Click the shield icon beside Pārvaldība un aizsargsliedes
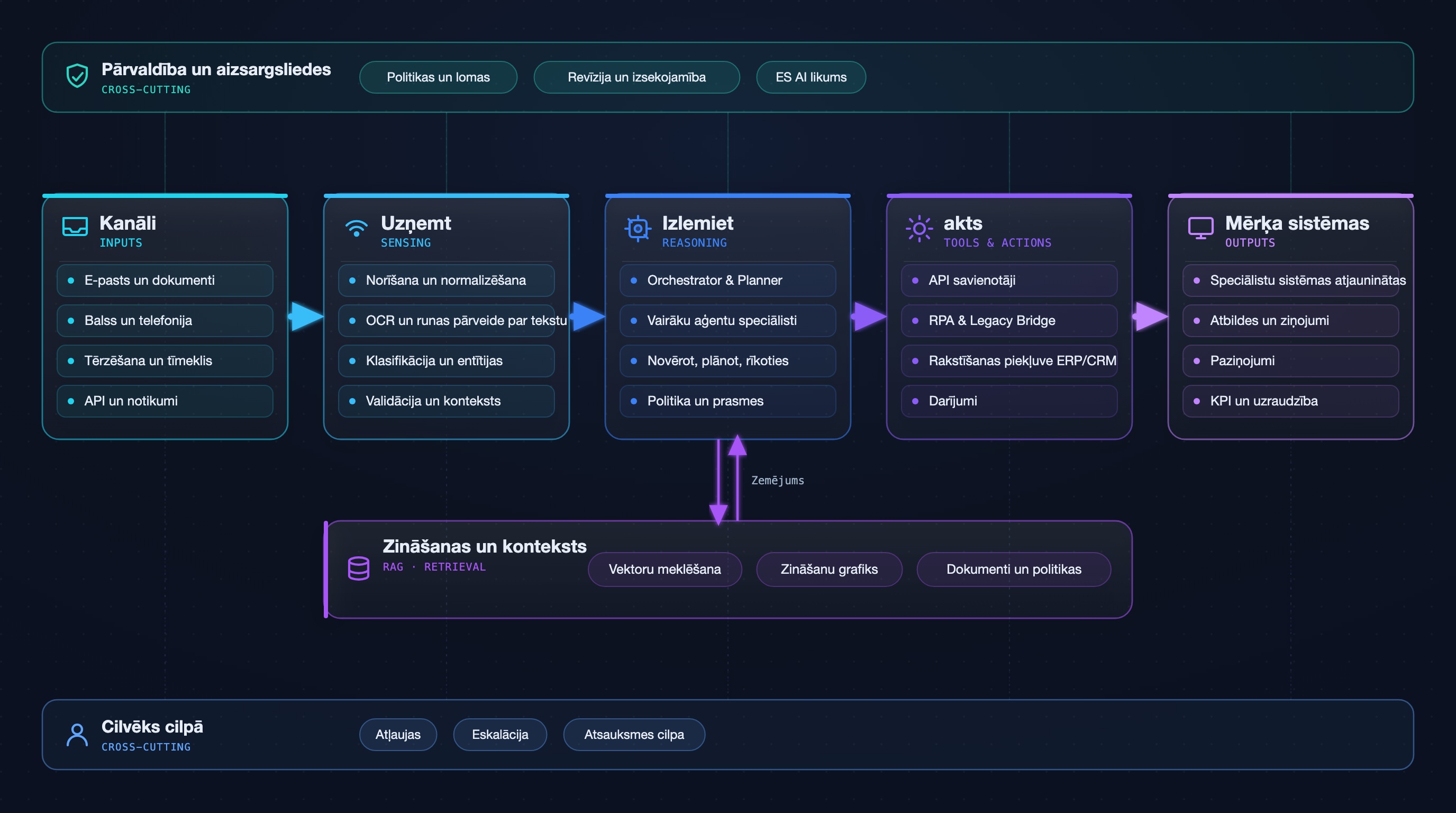The height and width of the screenshot is (813, 1456). (x=77, y=76)
